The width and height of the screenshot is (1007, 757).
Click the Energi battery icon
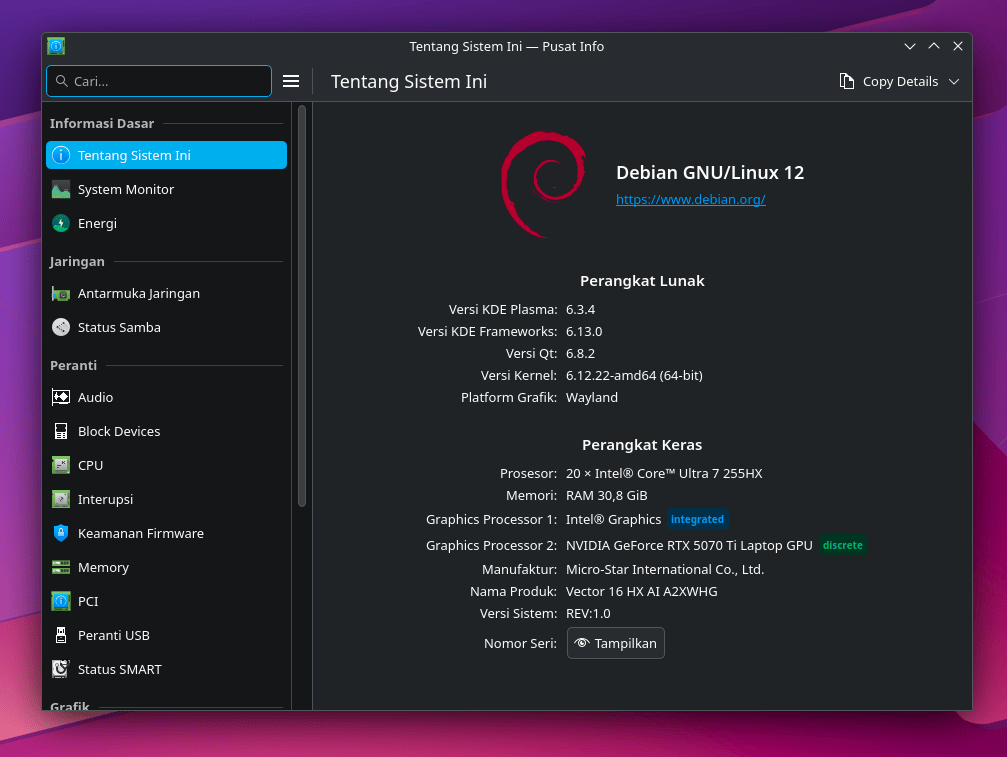point(60,223)
